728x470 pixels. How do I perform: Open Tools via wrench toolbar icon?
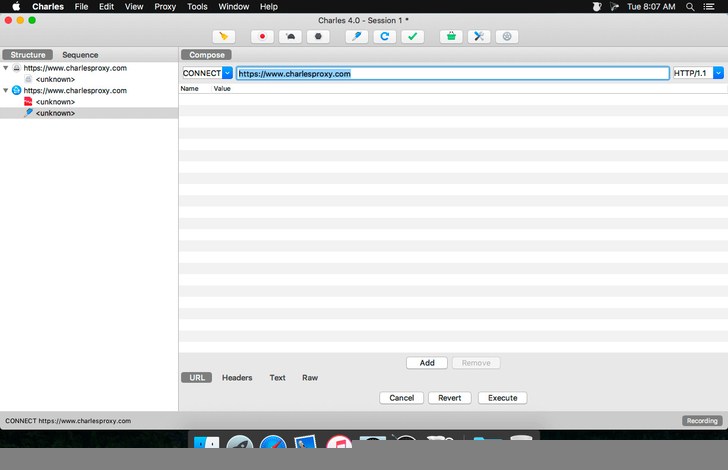click(479, 36)
